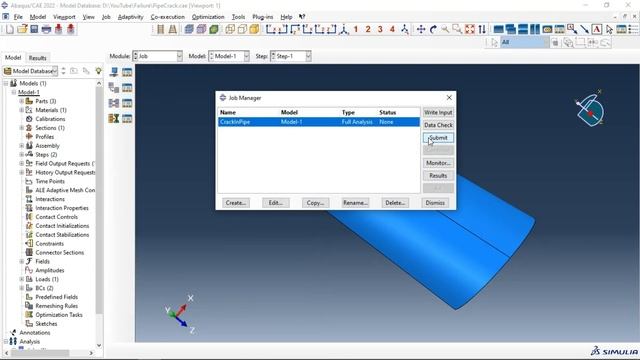Viewport: 640px width, 360px height.
Task: Click the Write Input button
Action: [x=438, y=112]
